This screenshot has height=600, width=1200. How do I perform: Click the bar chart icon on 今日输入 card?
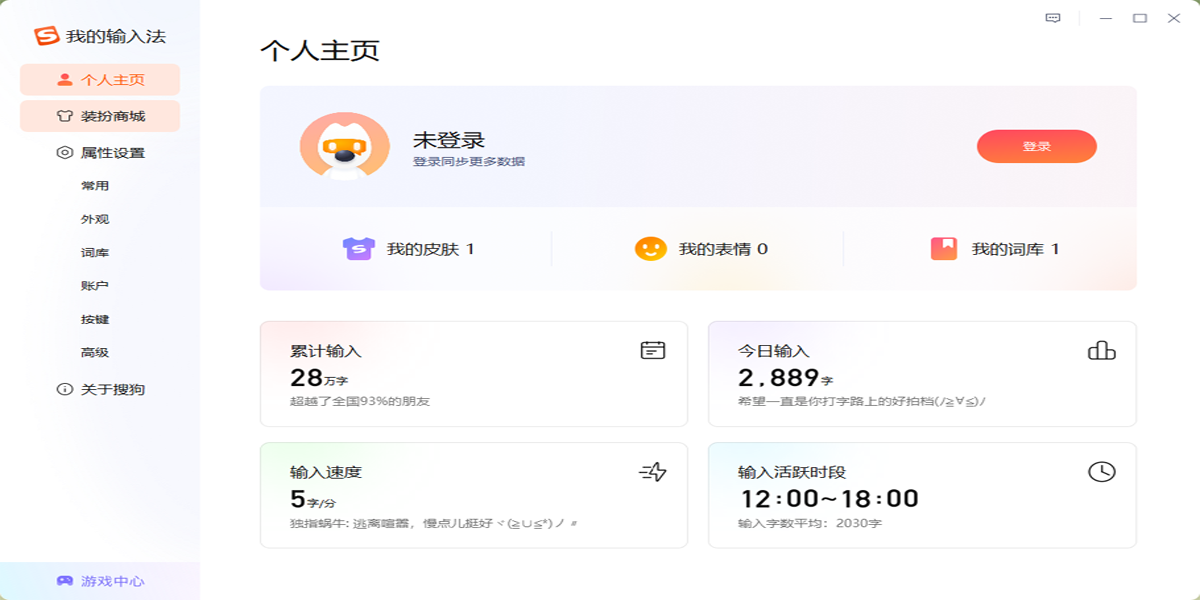(x=1101, y=350)
